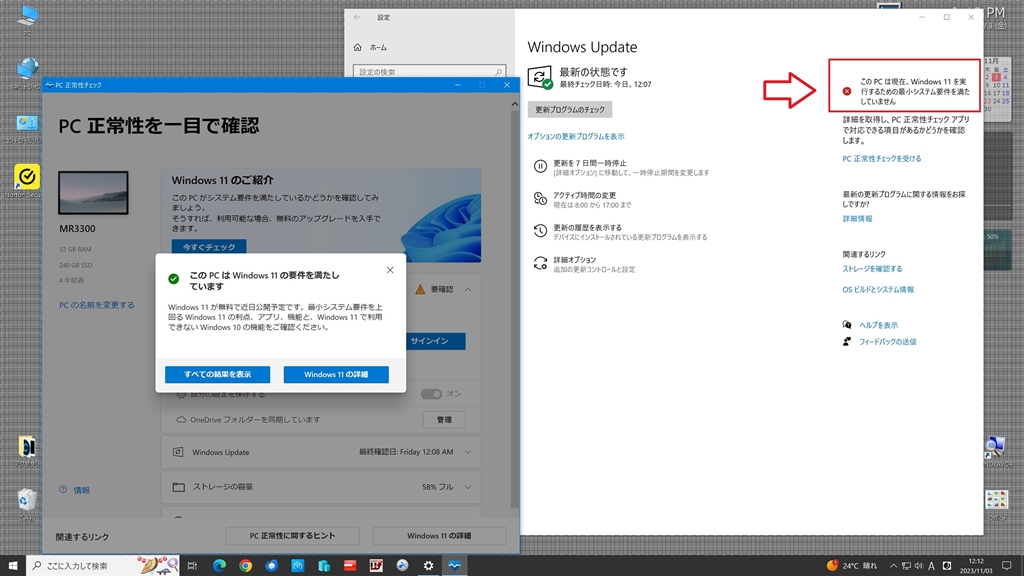Viewport: 1024px width, 576px height.
Task: Click Windows 11 の詳細 button in the dialog
Action: point(336,374)
